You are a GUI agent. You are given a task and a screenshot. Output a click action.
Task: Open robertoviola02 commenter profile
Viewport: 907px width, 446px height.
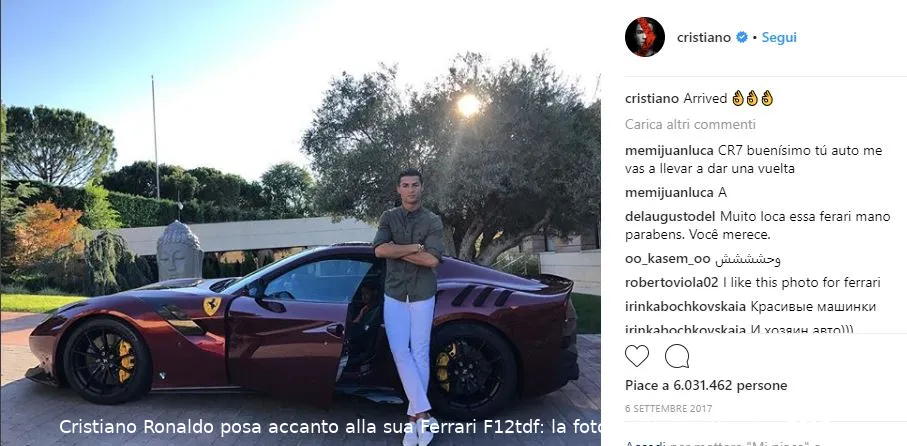(672, 283)
